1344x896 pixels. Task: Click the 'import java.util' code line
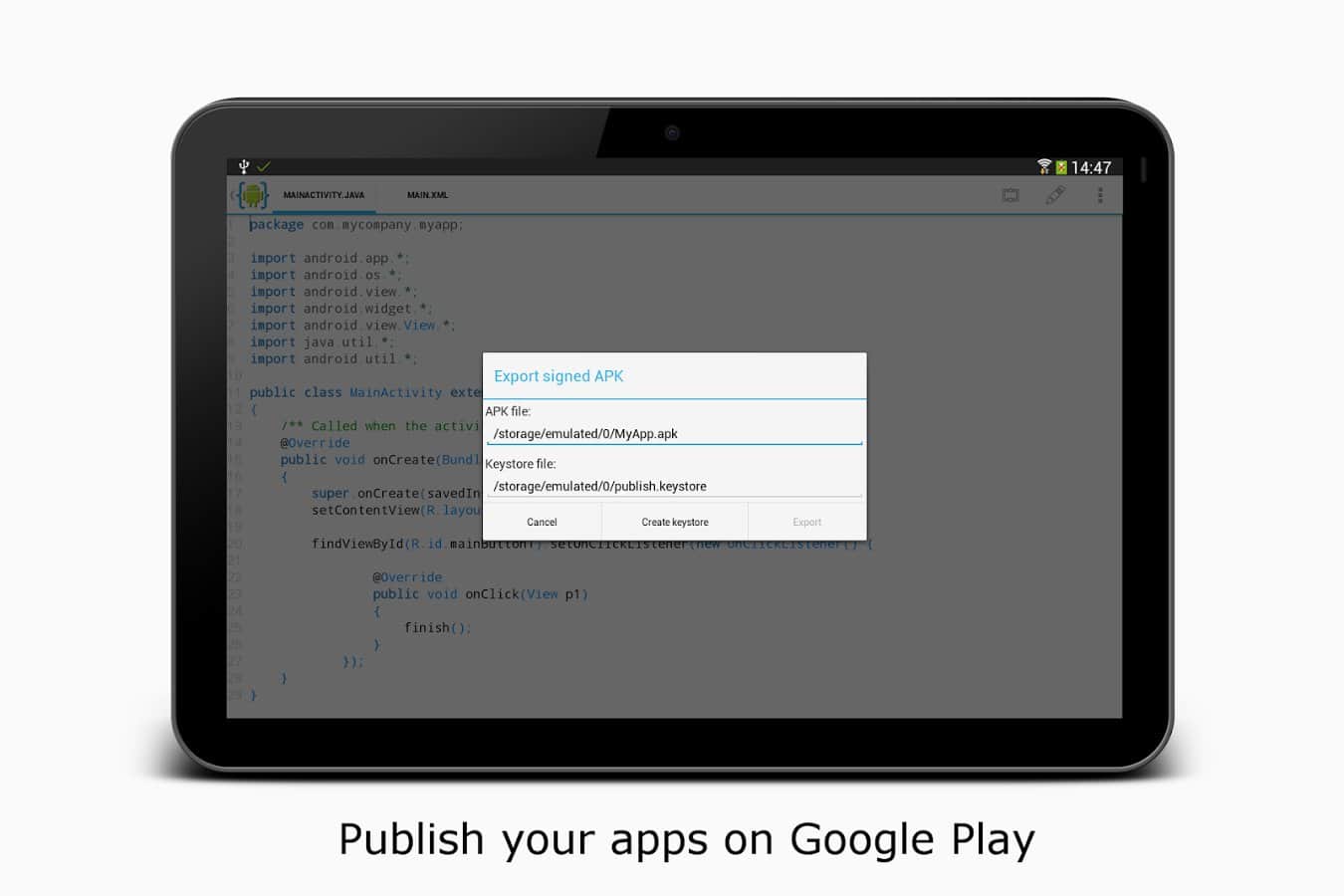coord(322,342)
